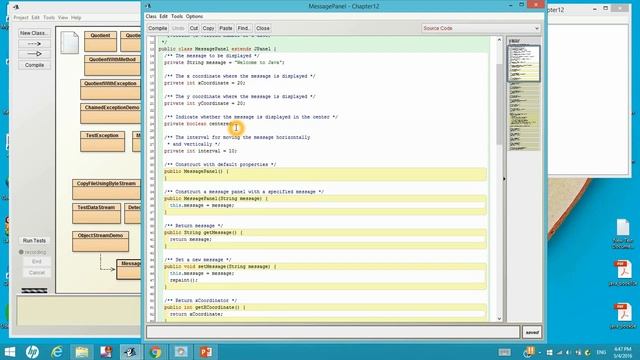Image resolution: width=640 pixels, height=360 pixels.
Task: Open the HP app on taskbar
Action: (x=32, y=352)
